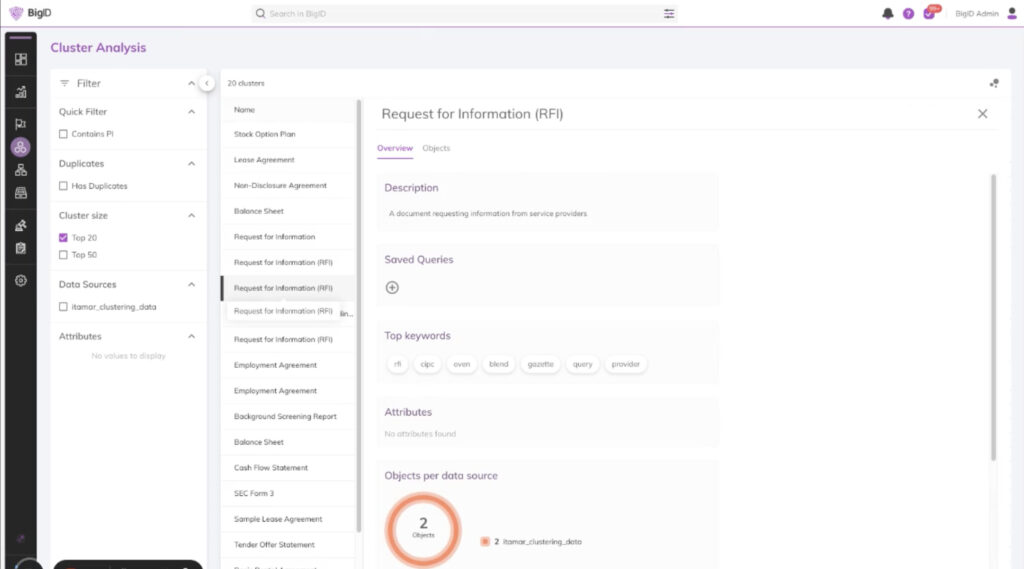Screen dimensions: 1024x569
Task: Open the dashboard icon in sidebar
Action: pyautogui.click(x=21, y=59)
